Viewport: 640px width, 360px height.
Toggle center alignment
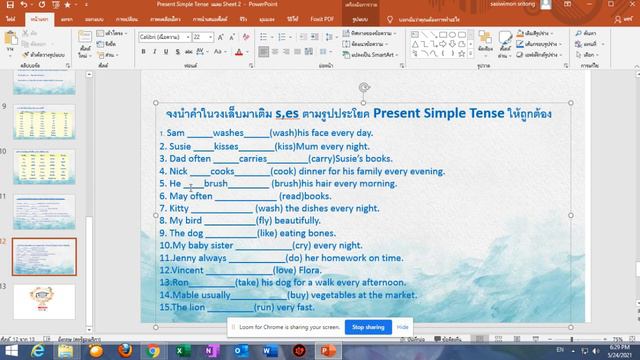[275, 52]
